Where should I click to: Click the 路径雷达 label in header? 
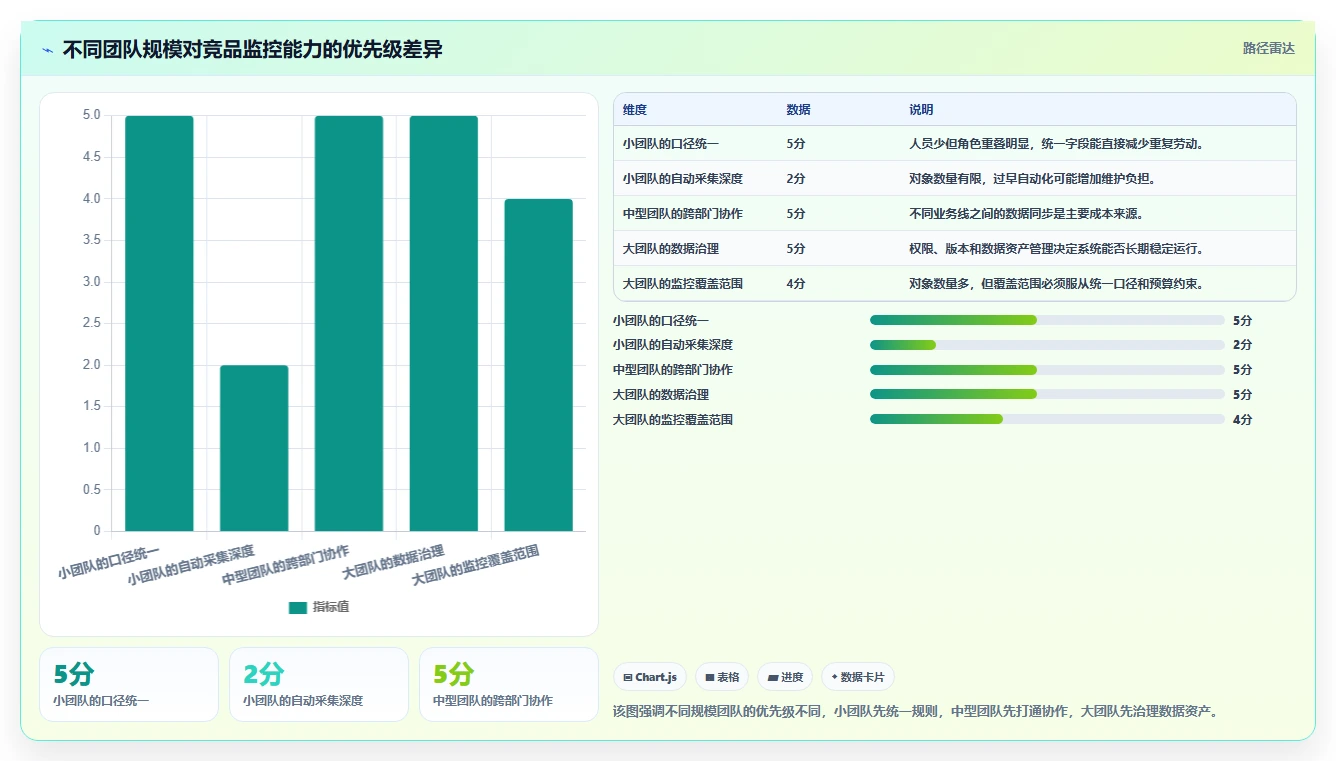(1268, 48)
